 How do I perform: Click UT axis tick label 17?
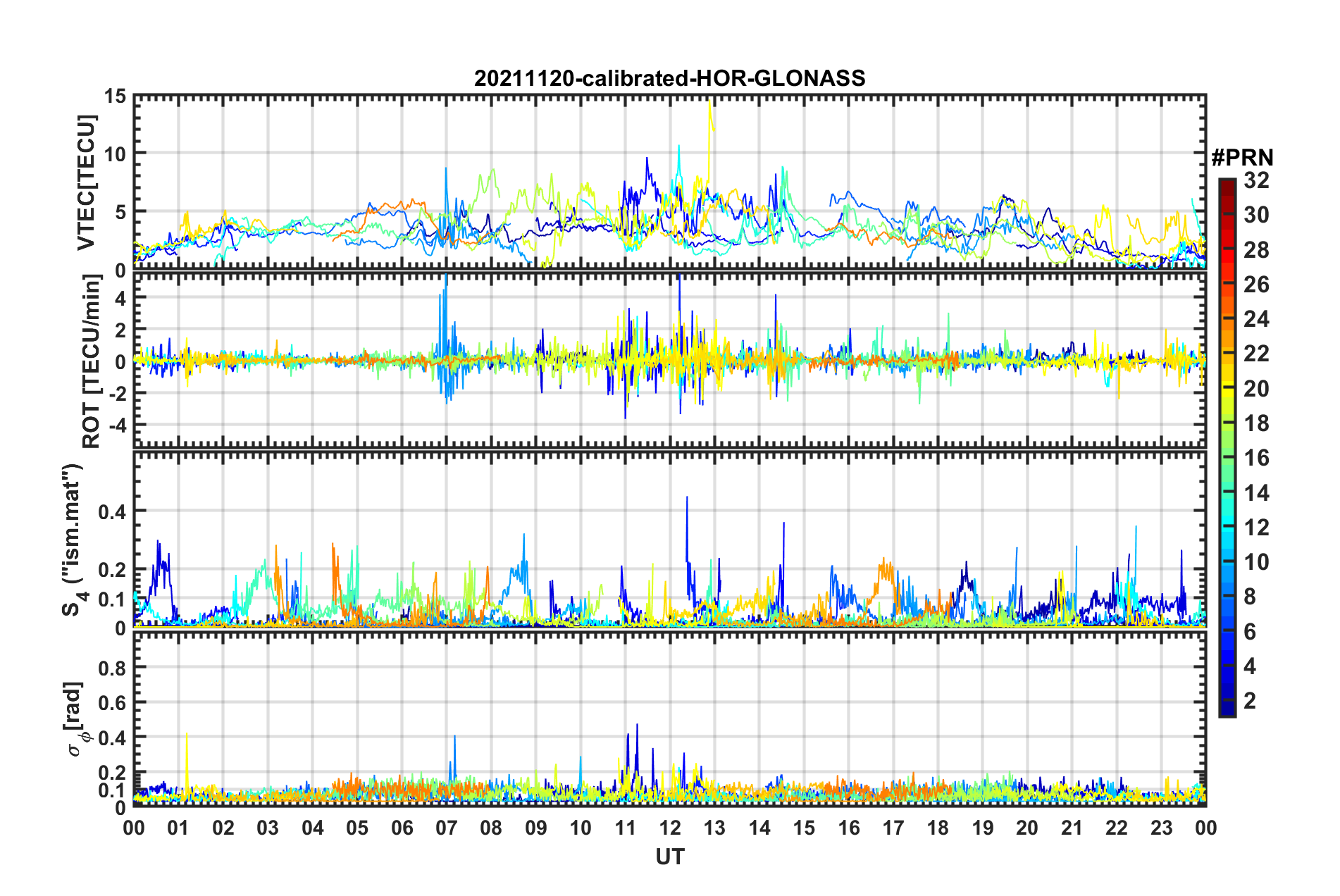(893, 828)
